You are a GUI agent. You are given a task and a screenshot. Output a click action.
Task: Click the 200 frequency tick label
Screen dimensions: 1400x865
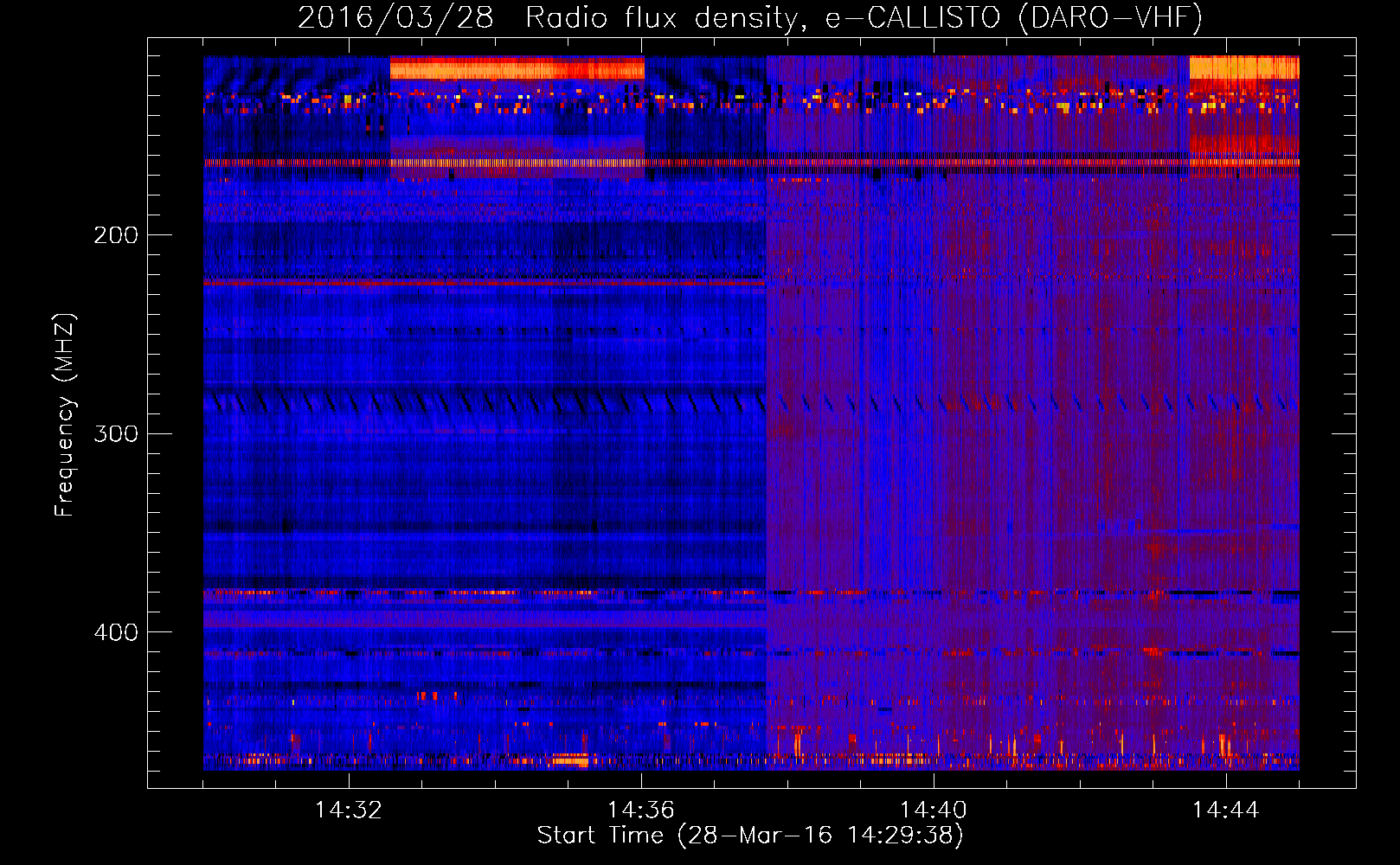pos(116,235)
